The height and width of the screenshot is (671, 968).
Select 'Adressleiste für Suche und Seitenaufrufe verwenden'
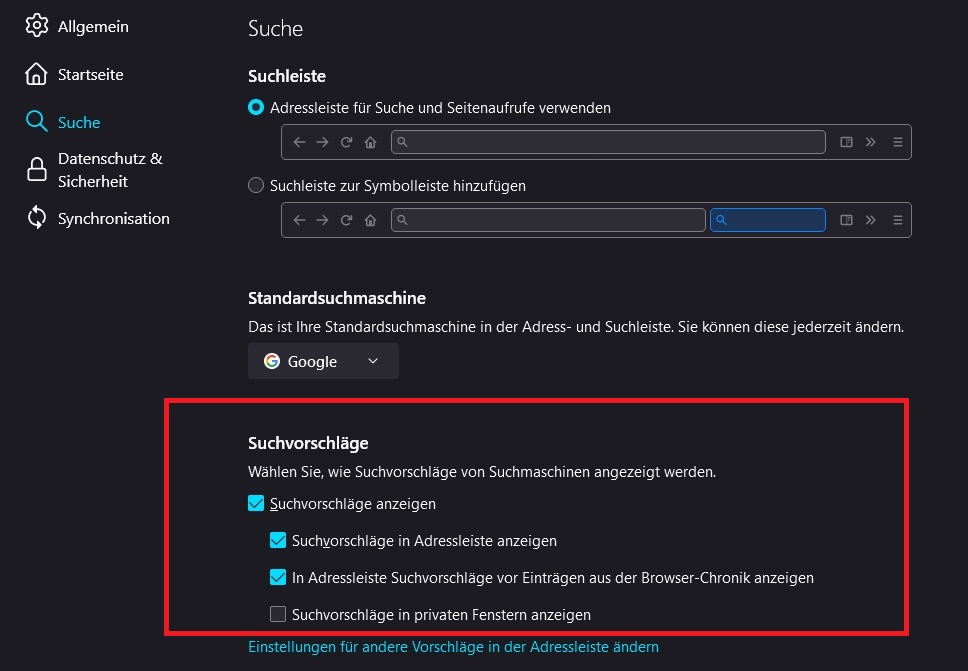tap(256, 107)
